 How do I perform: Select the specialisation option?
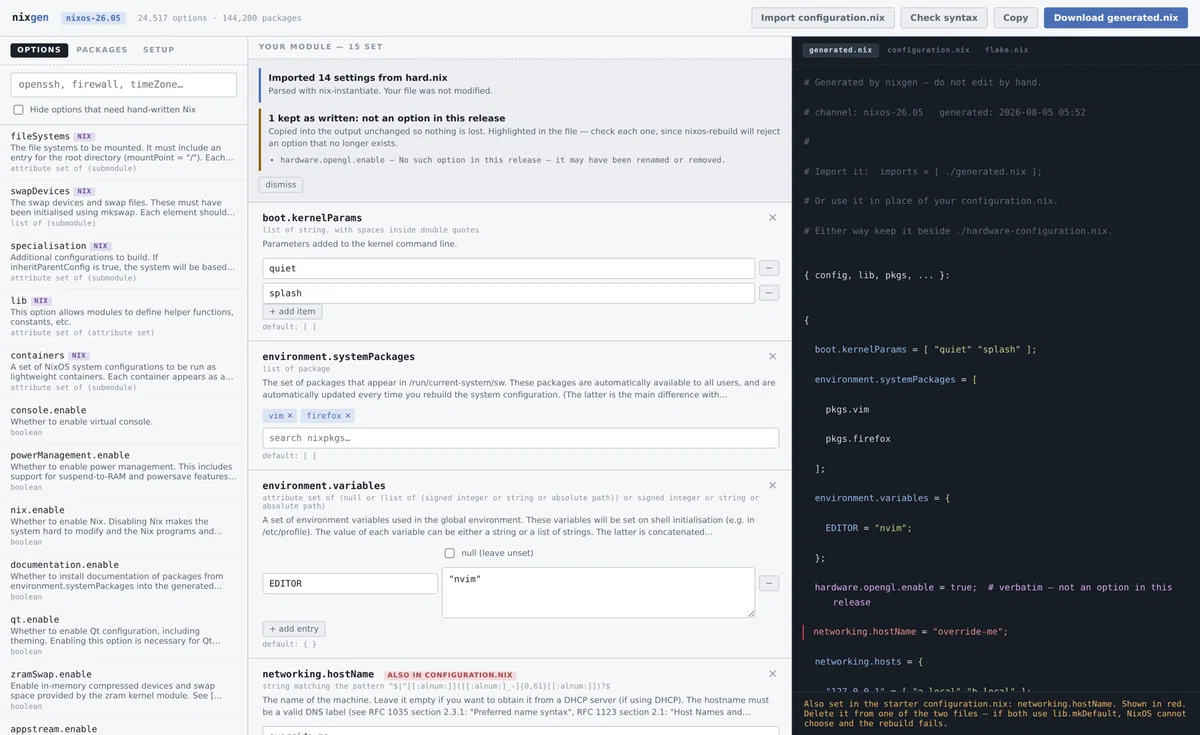[x=124, y=262]
